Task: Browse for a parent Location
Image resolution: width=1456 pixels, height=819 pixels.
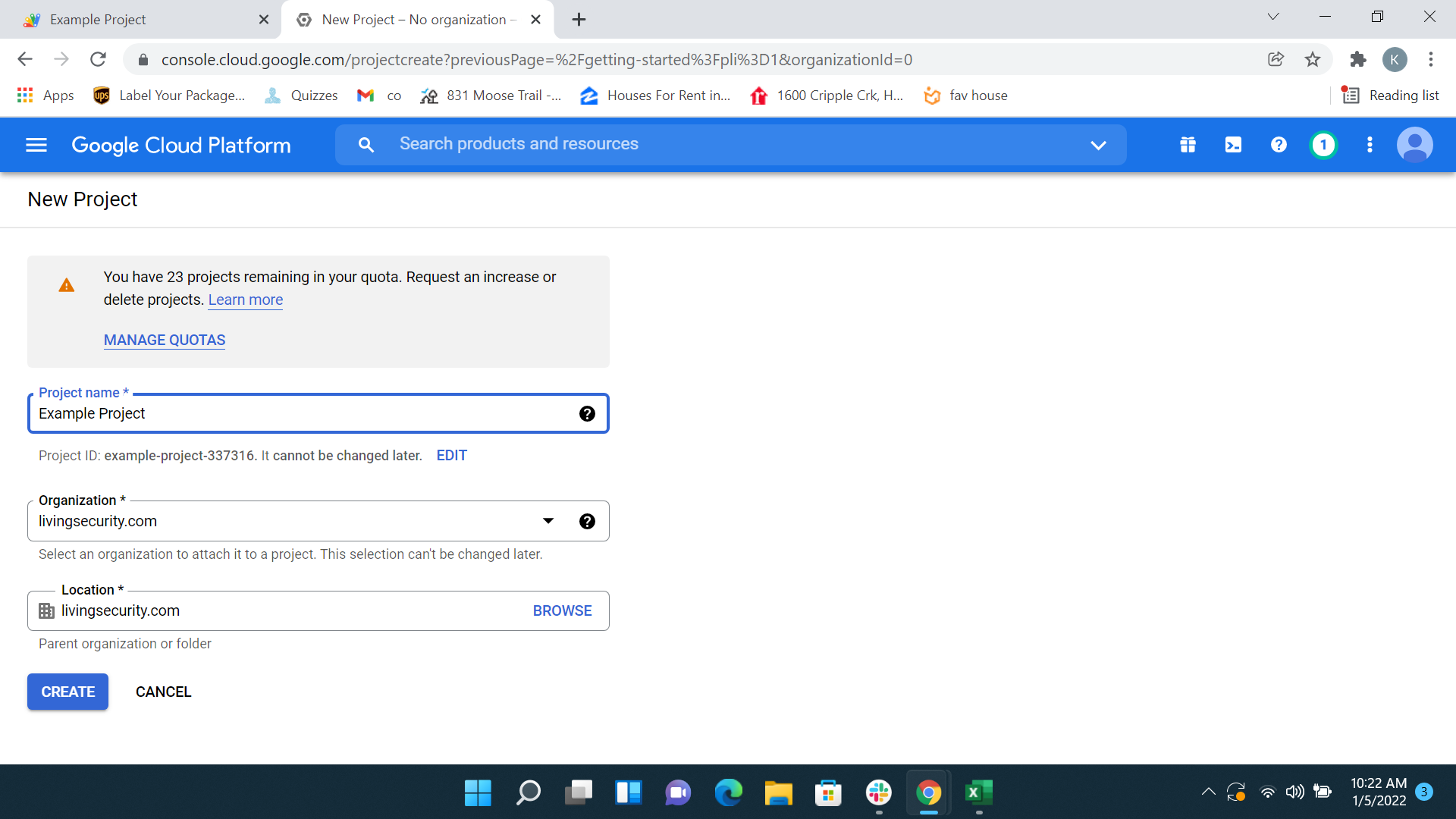Action: [x=562, y=610]
